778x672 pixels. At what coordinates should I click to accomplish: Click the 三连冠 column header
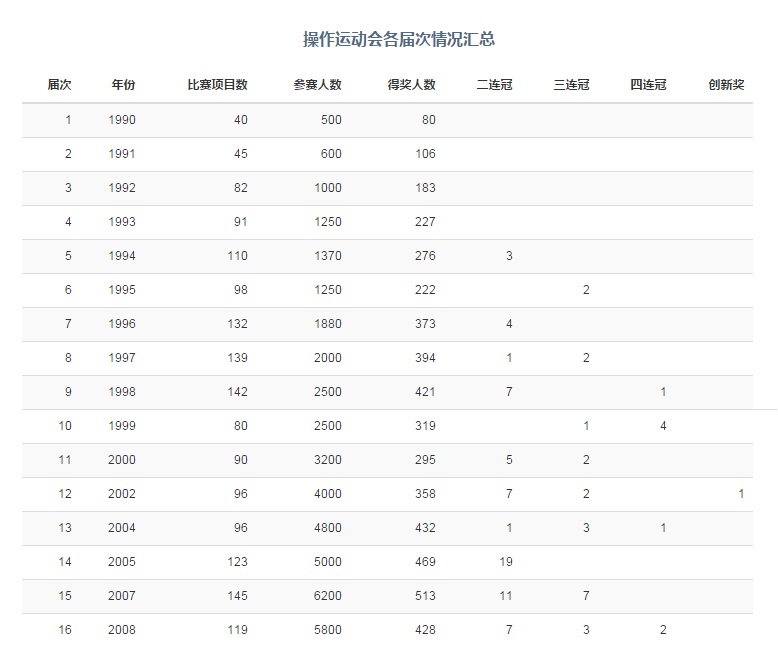[x=571, y=85]
